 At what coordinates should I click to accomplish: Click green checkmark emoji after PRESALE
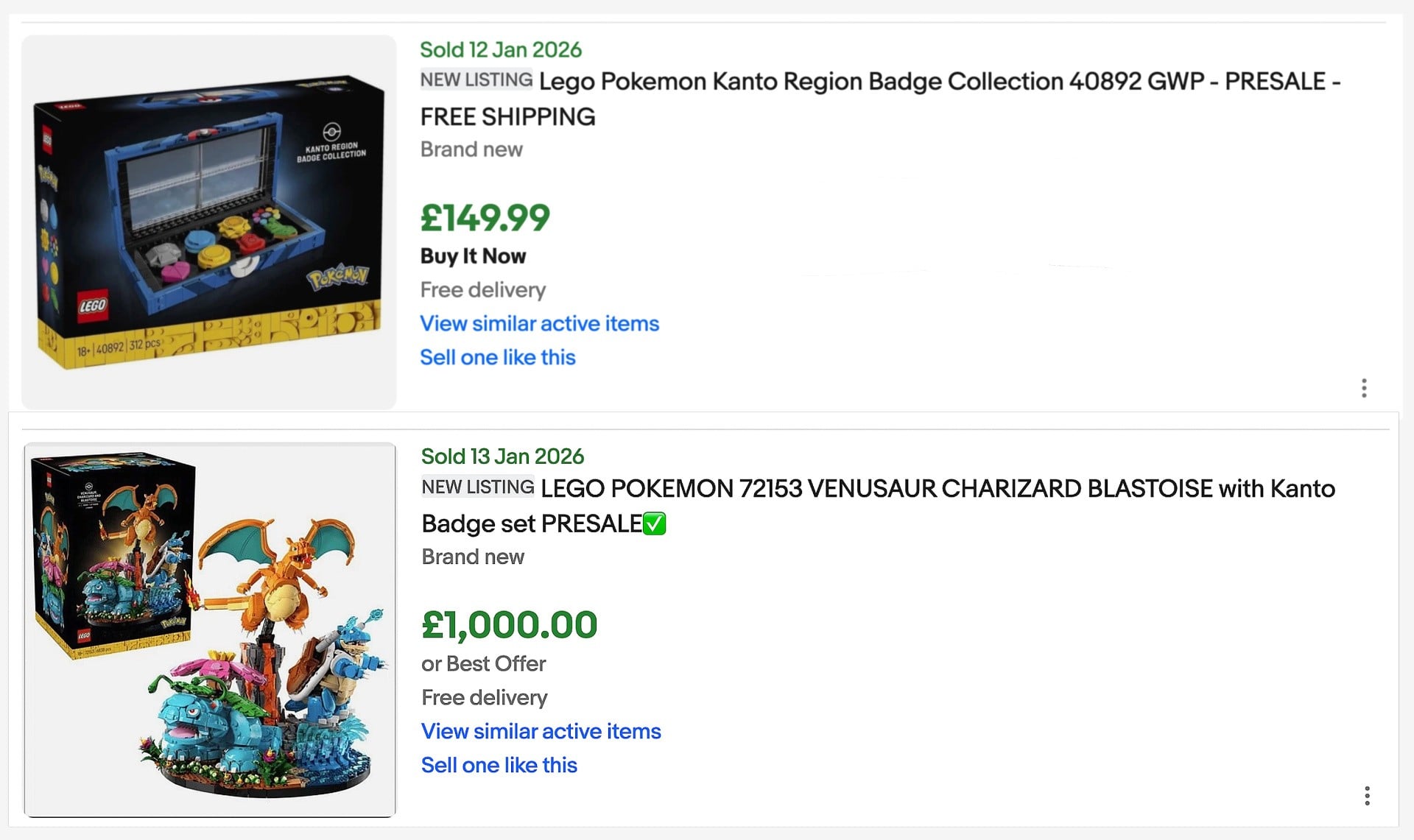[655, 524]
